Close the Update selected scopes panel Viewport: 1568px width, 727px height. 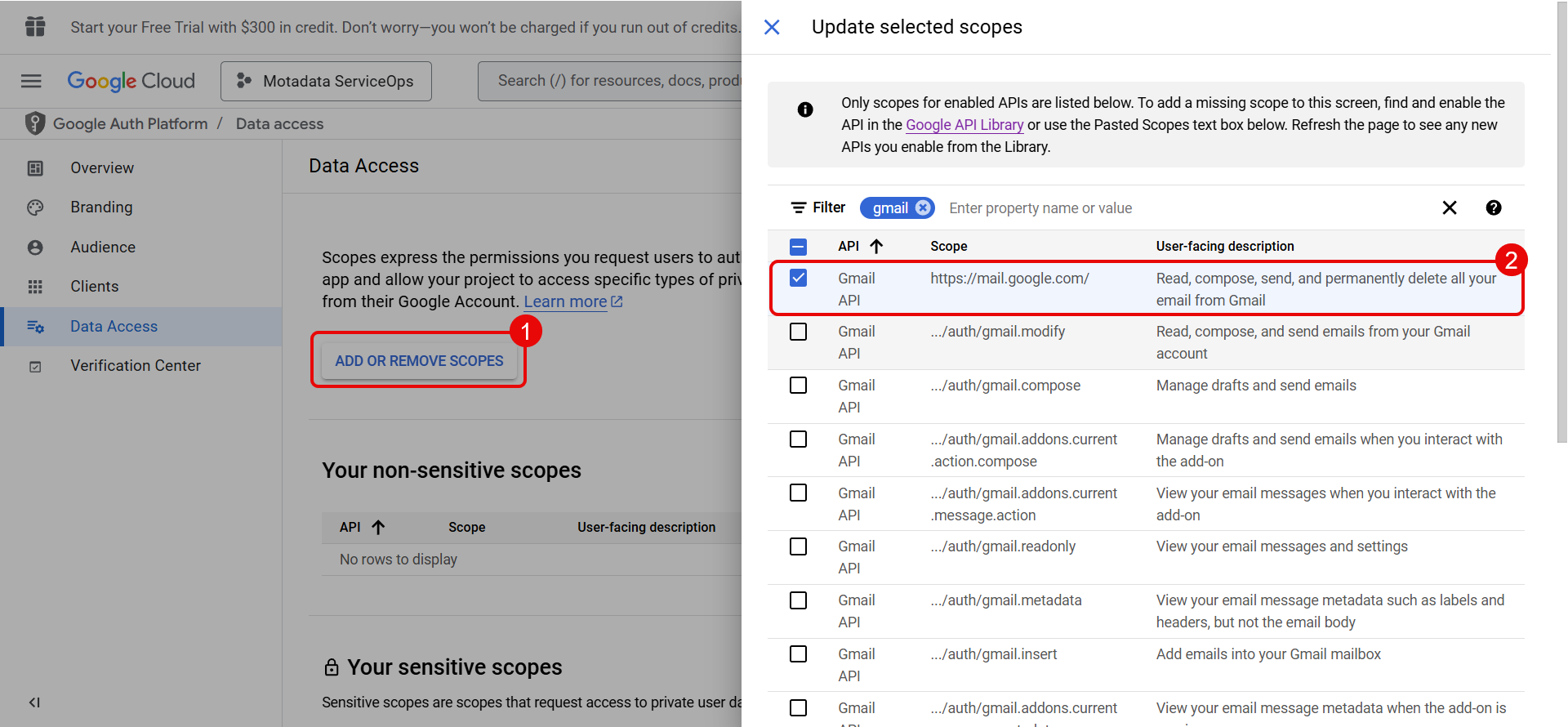[772, 28]
